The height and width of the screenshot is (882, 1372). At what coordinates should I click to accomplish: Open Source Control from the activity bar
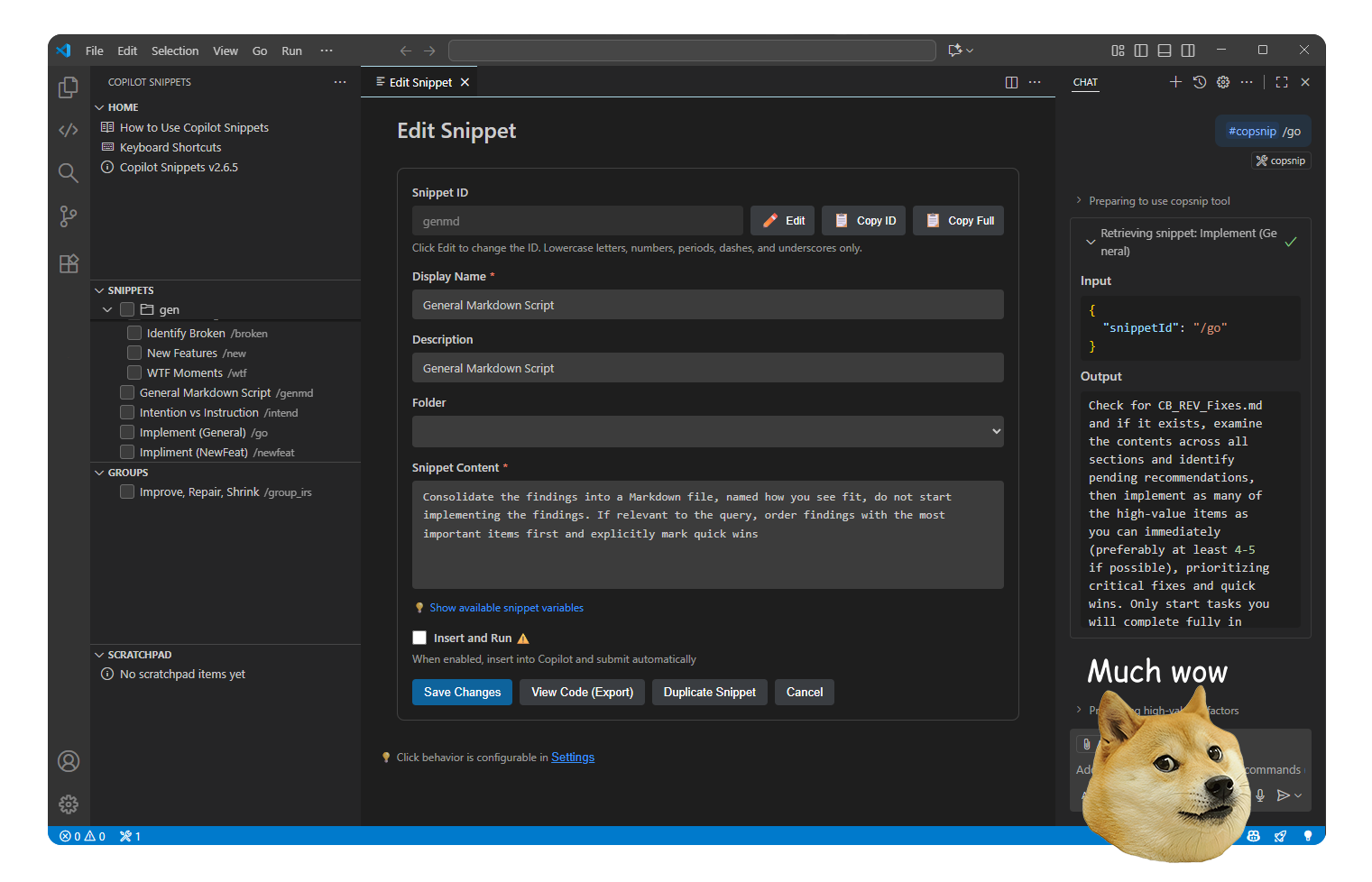[68, 216]
